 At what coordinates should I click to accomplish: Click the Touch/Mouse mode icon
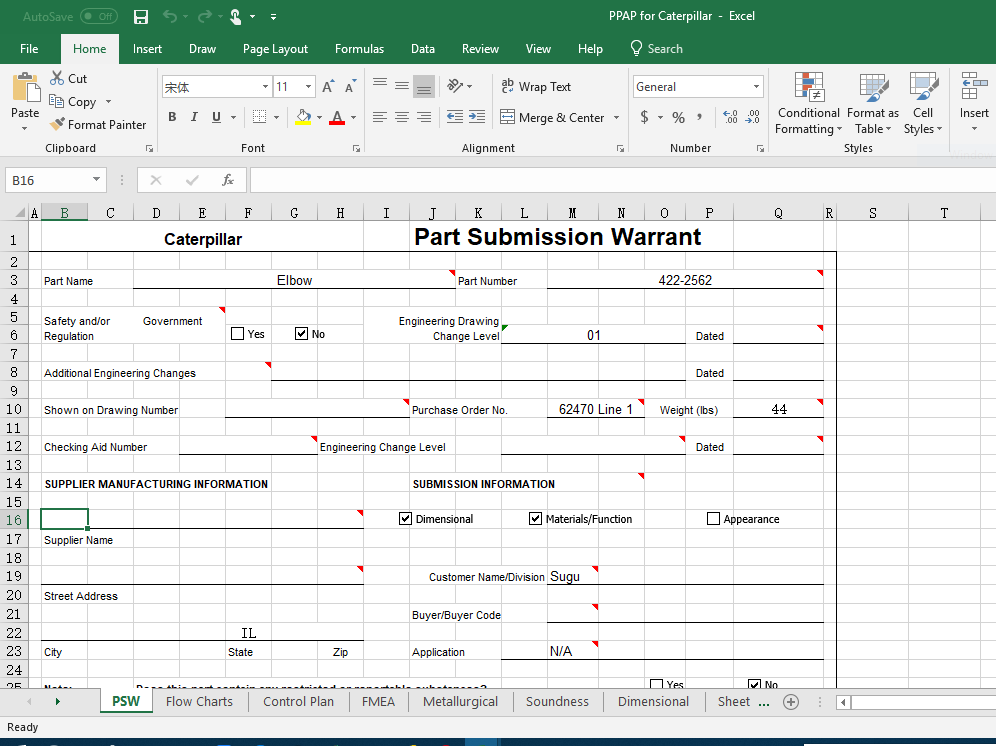pyautogui.click(x=236, y=17)
